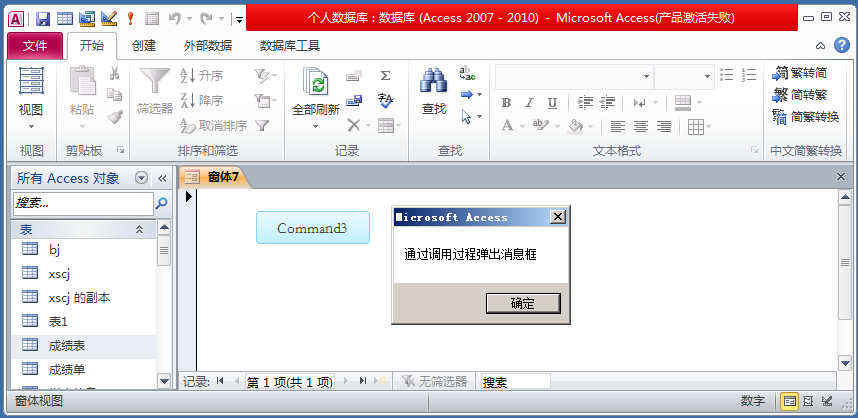Click the spelling check icon
Viewport: 858px width, 418px height.
click(386, 101)
